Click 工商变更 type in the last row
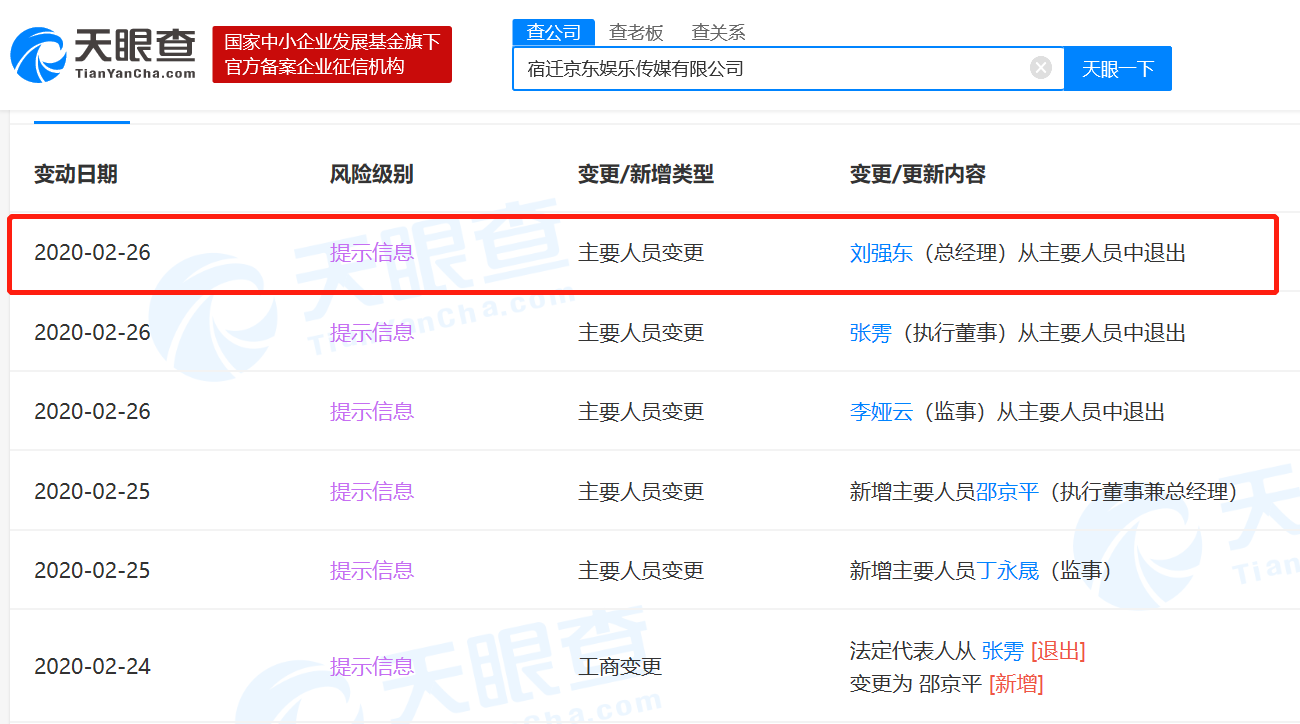1300x724 pixels. coord(619,667)
